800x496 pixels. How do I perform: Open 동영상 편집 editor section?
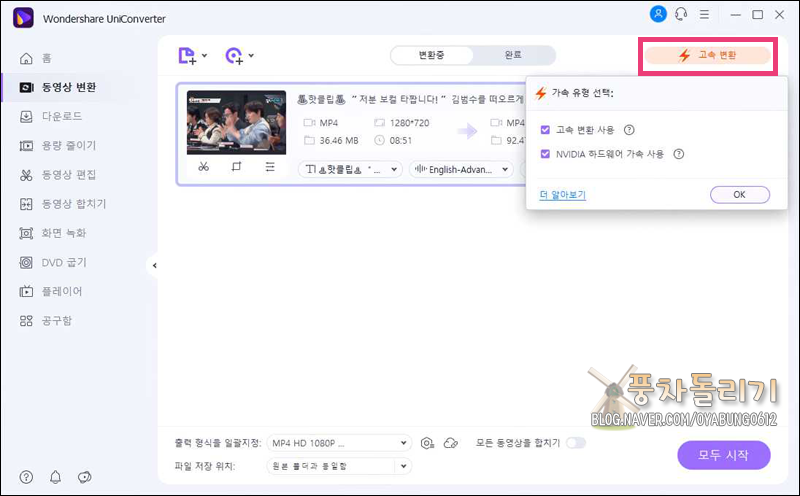57,175
